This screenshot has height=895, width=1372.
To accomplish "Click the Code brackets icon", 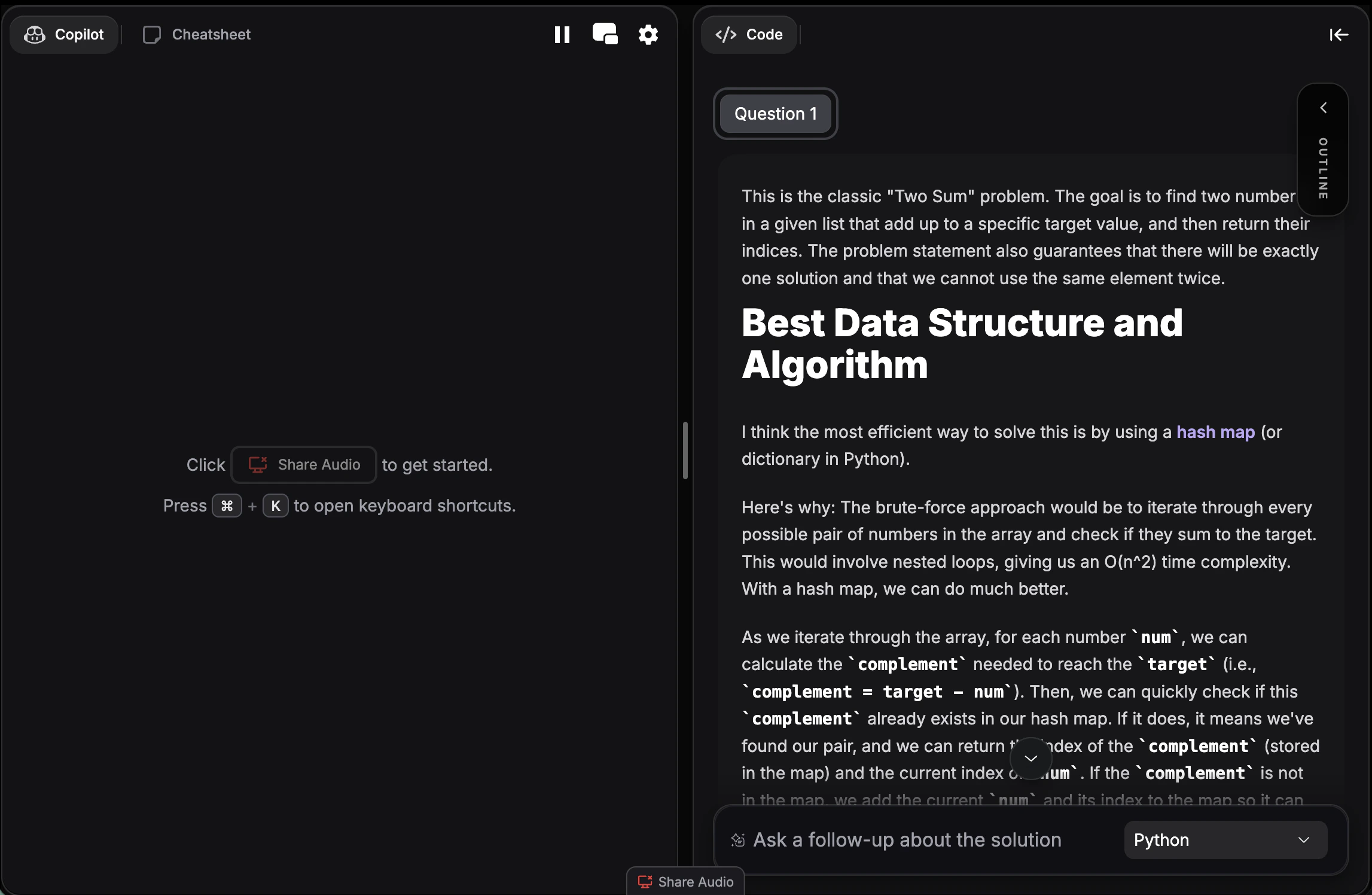I will [x=726, y=35].
